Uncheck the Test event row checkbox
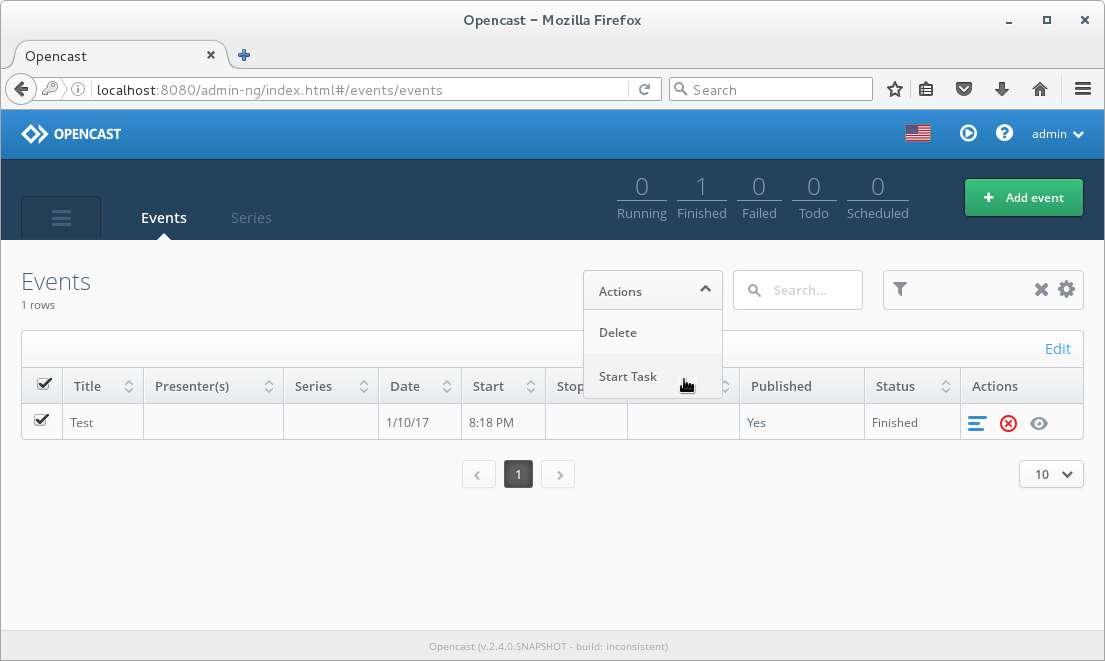This screenshot has height=661, width=1105. click(x=41, y=420)
